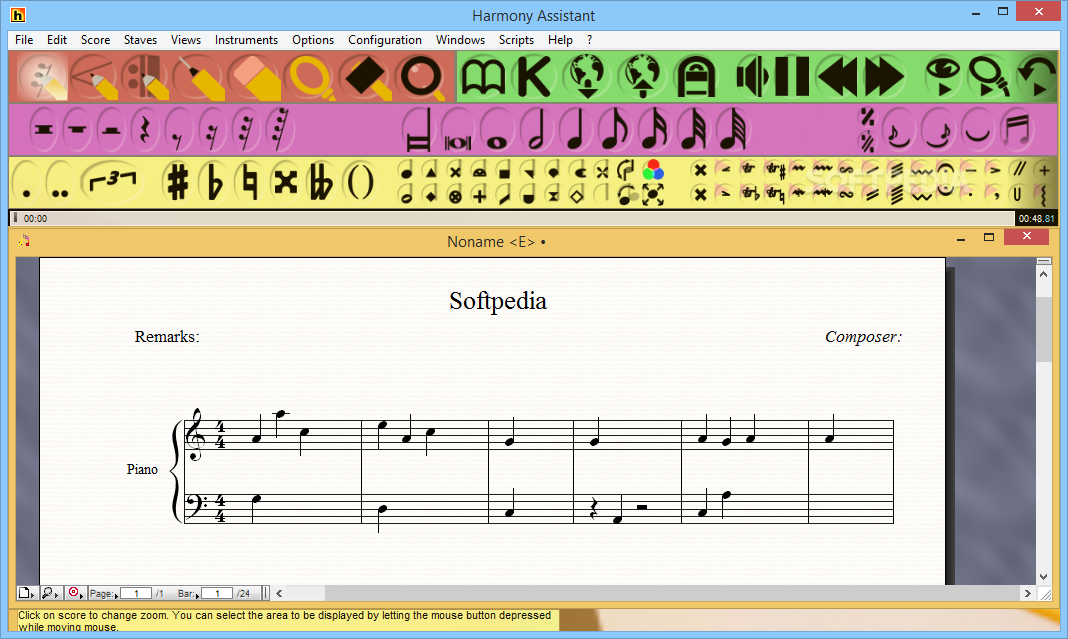Image resolution: width=1068 pixels, height=639 pixels.
Task: Toggle the natural accidental
Action: 249,183
